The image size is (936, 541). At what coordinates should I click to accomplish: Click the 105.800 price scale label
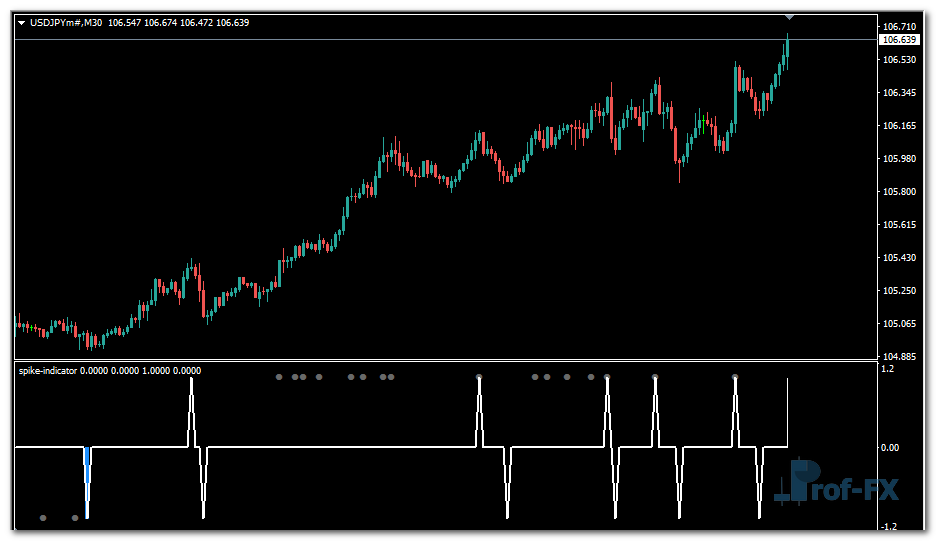[897, 191]
